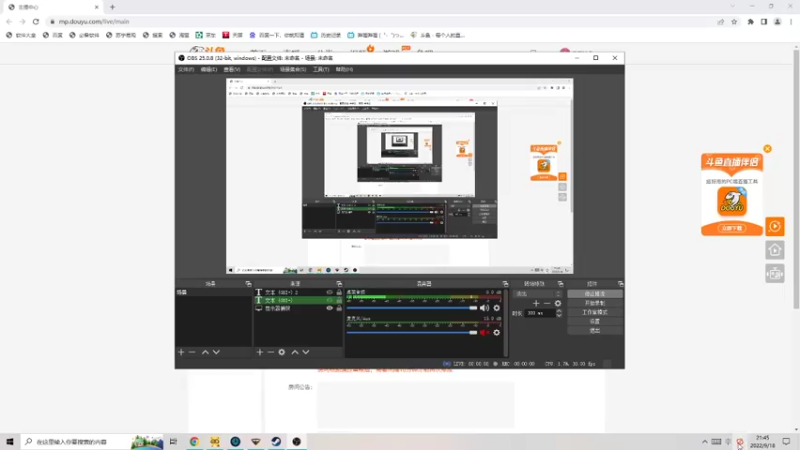Click Douyu sidebar orange play icon
Screen dimensions: 800x450
click(774, 226)
